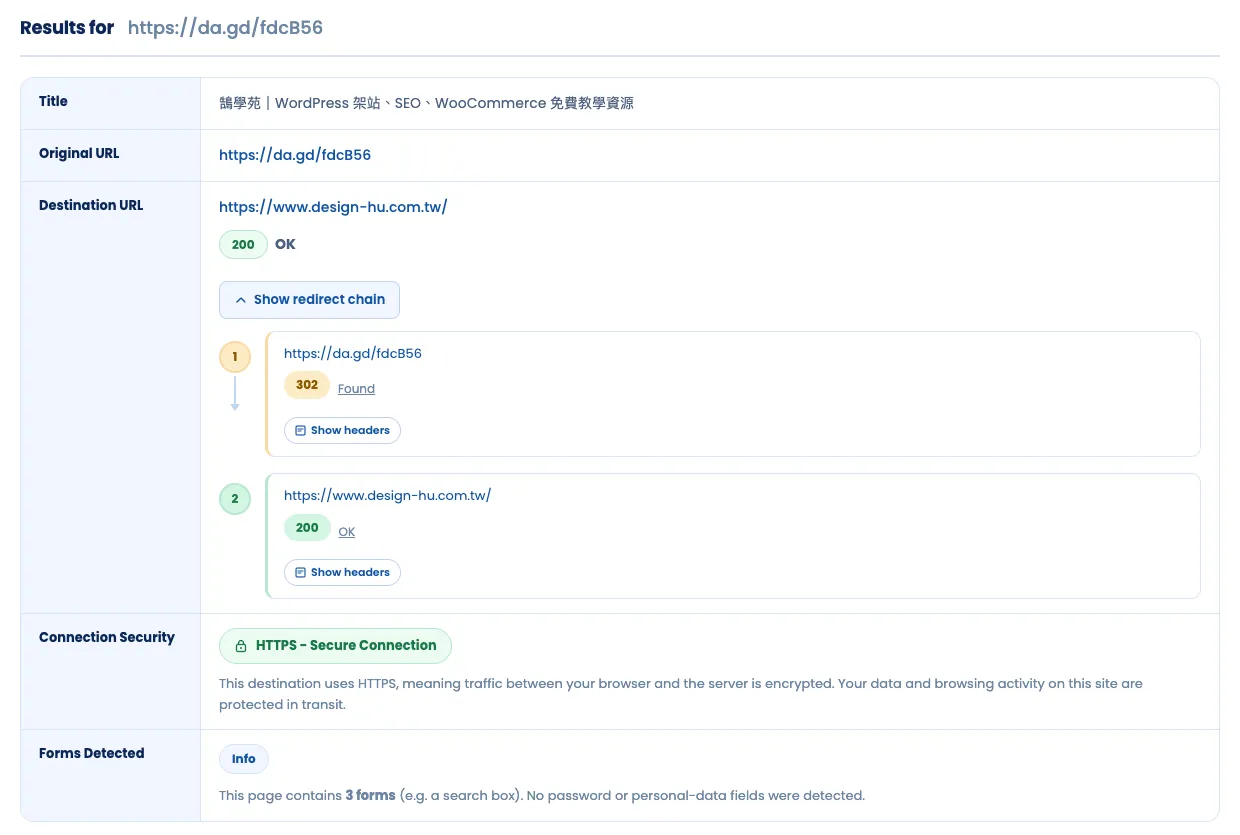Click the 'OK' status link in step 2
The height and width of the screenshot is (835, 1240).
pos(346,532)
